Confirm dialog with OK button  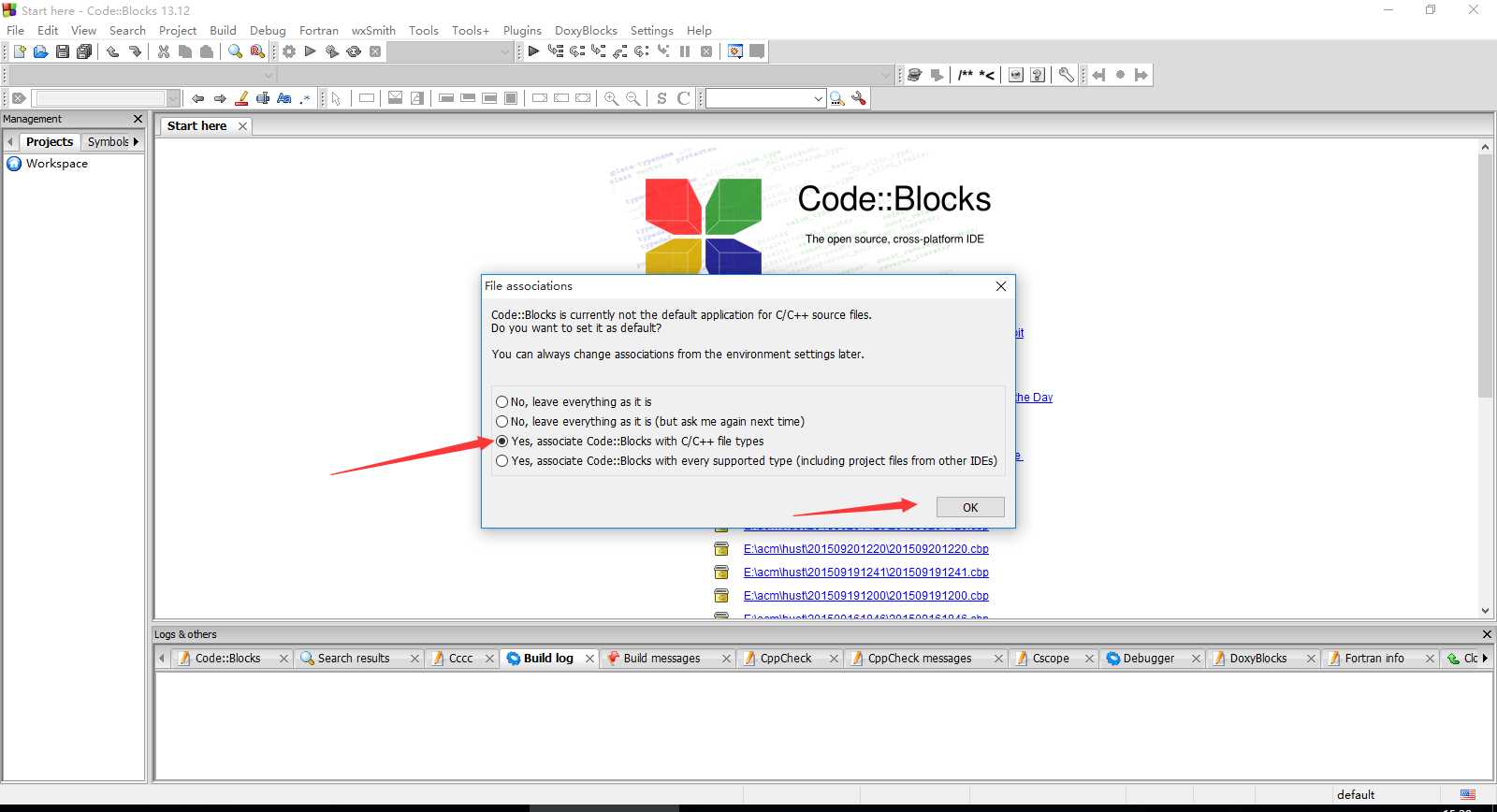tap(970, 507)
